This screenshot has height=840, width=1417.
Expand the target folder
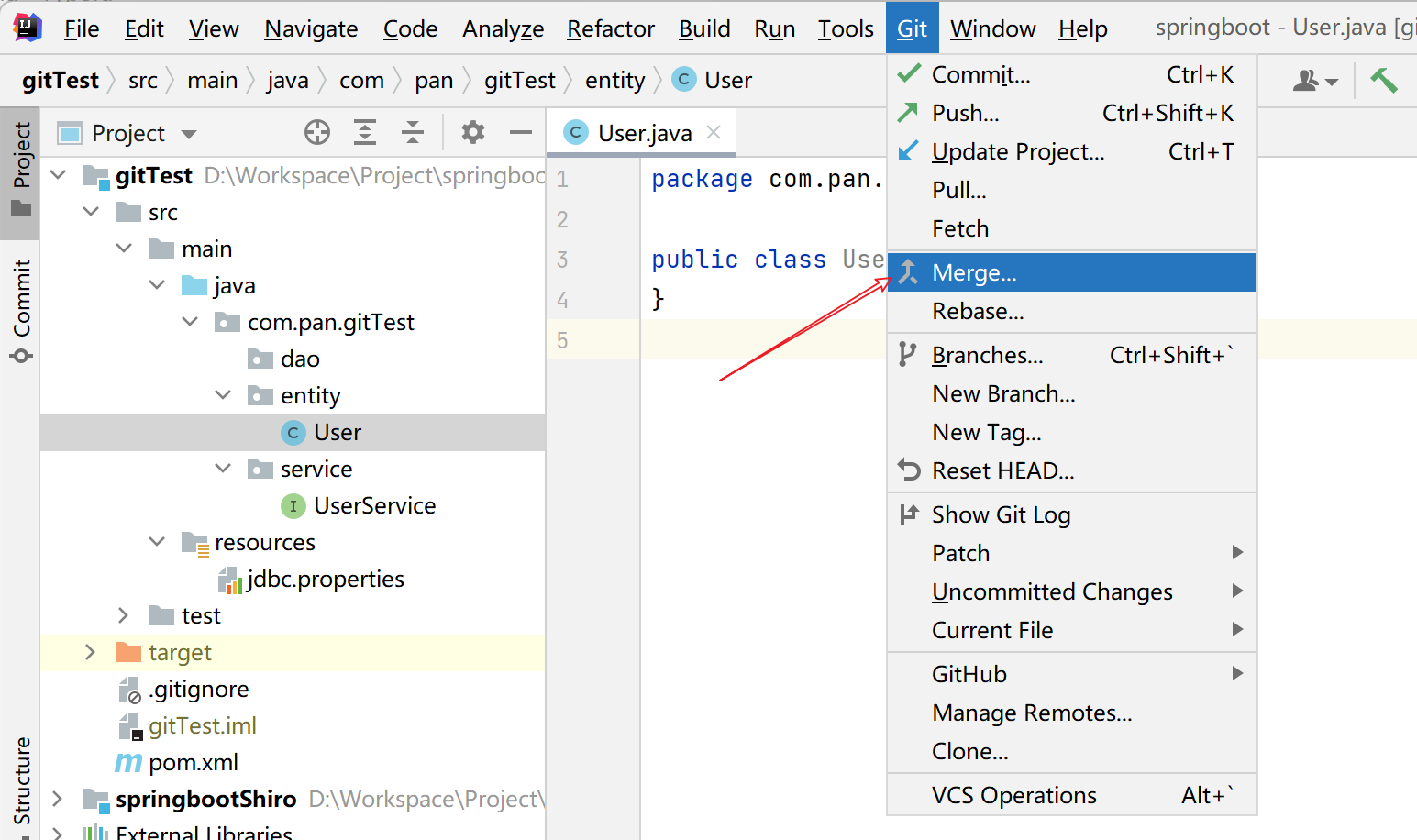coord(90,652)
